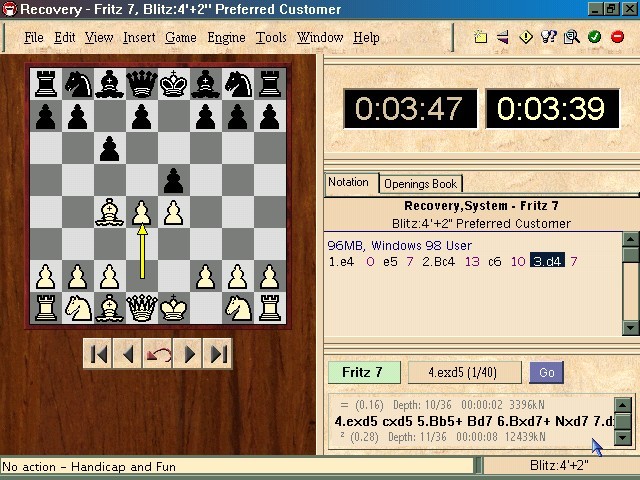
Task: Click the 4.exd5 (1/40) move button
Action: (464, 372)
